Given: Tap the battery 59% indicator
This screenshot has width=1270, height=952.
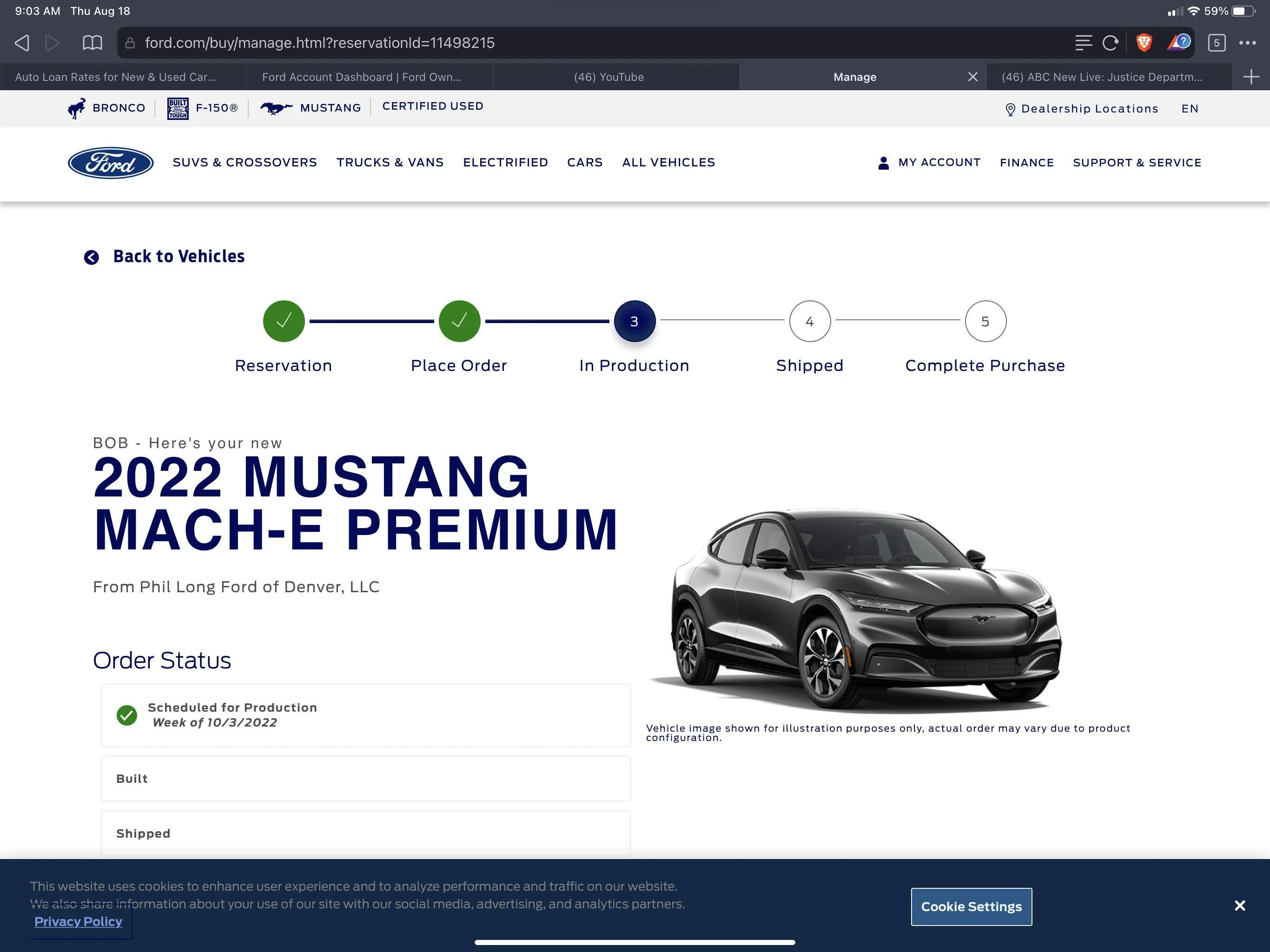Looking at the screenshot, I should click(x=1230, y=11).
